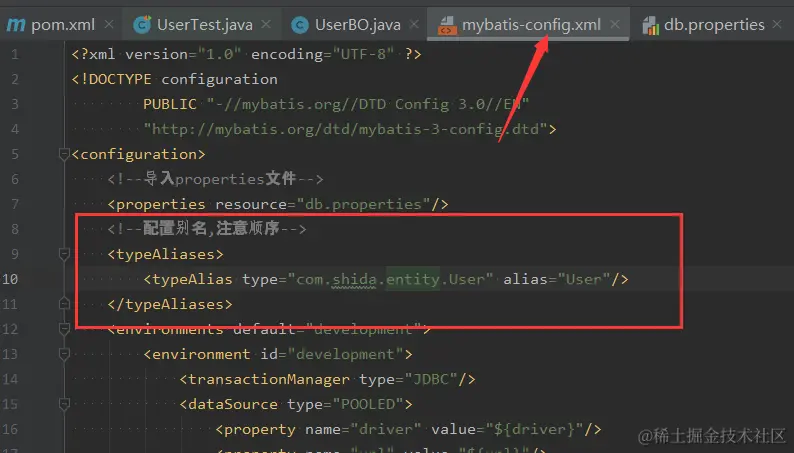Collapse the typeAliases opening tag fold marker

(64, 254)
